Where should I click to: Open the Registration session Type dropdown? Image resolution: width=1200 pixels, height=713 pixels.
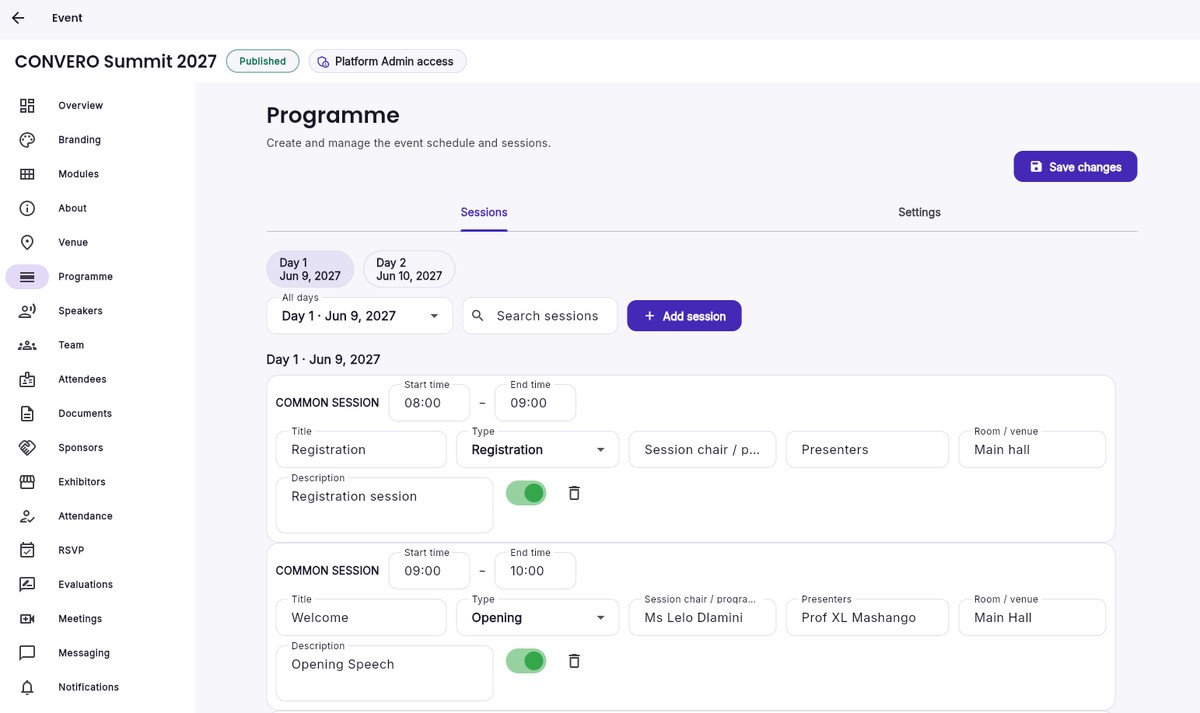coord(538,450)
